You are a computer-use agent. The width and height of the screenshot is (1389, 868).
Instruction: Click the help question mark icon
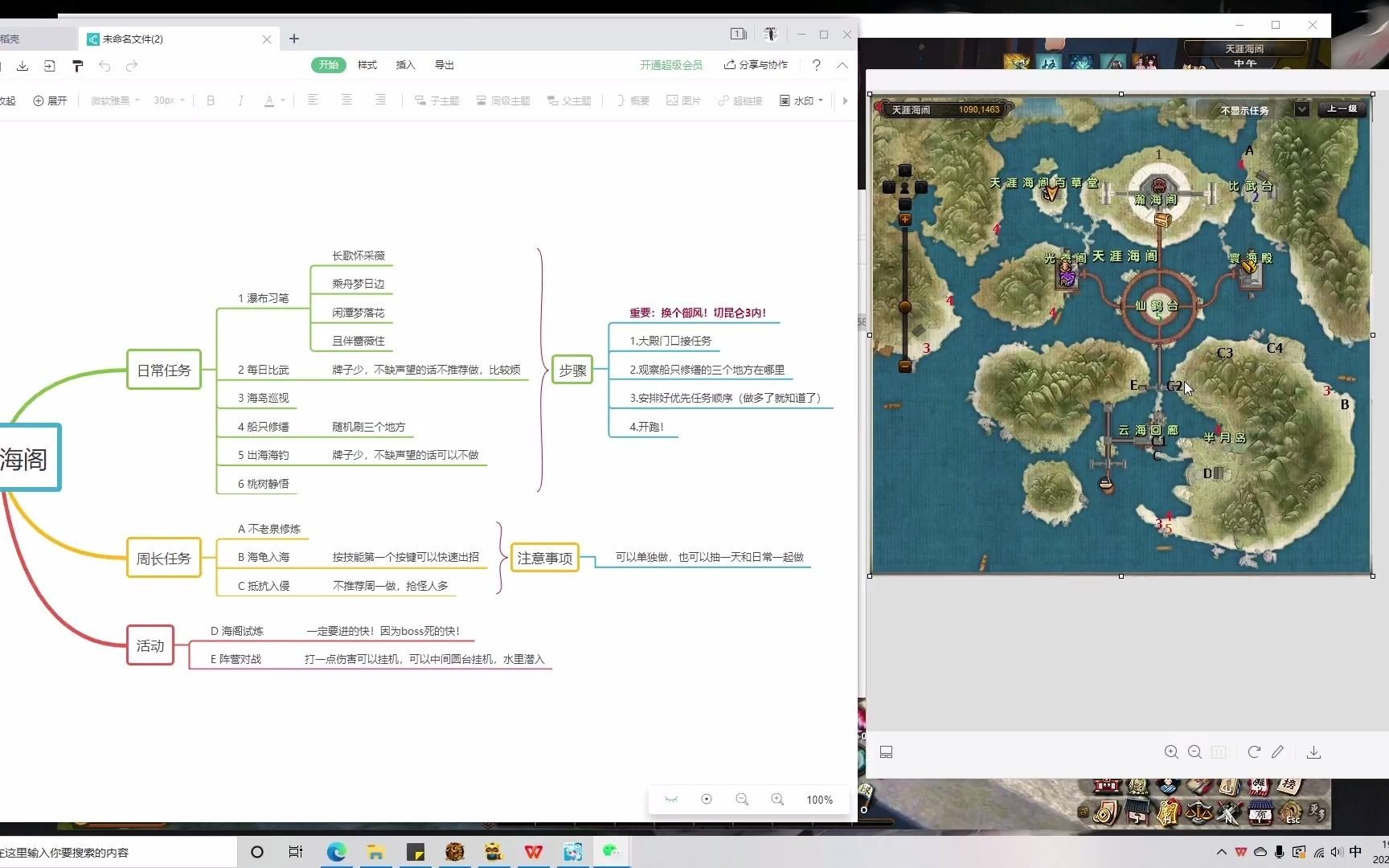click(x=816, y=65)
